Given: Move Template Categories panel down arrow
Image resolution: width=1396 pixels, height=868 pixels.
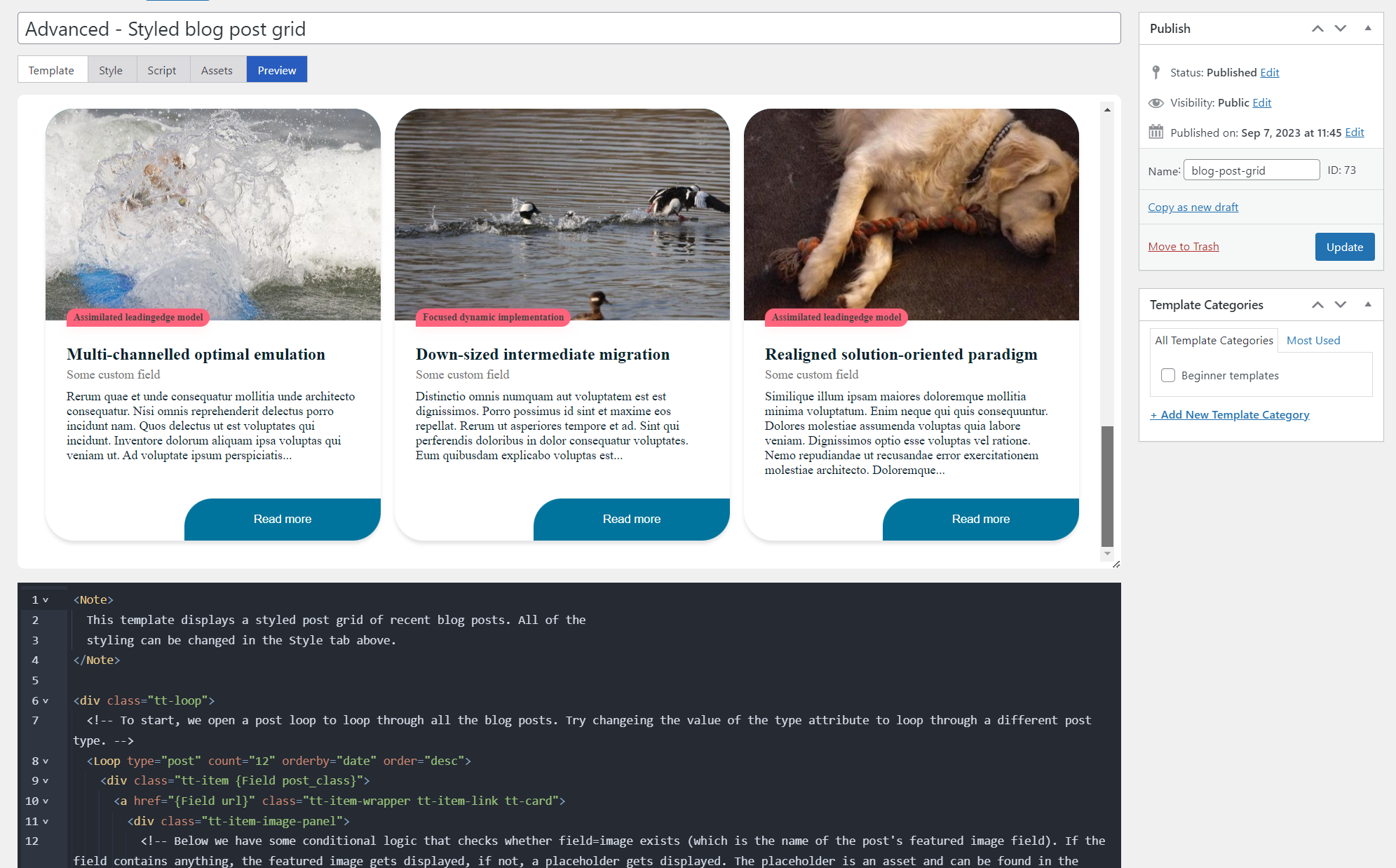Looking at the screenshot, I should click(x=1341, y=305).
